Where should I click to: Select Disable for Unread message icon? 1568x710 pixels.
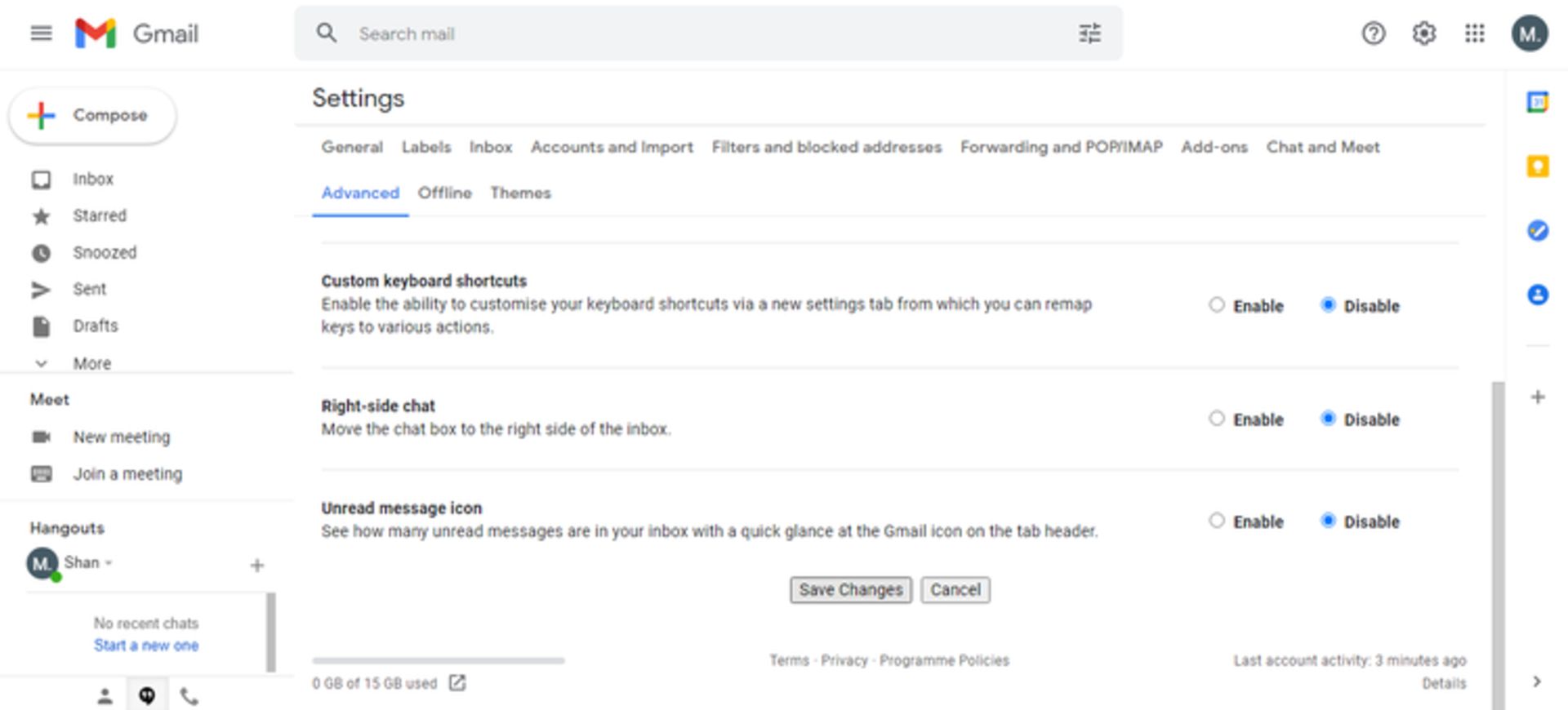1328,521
